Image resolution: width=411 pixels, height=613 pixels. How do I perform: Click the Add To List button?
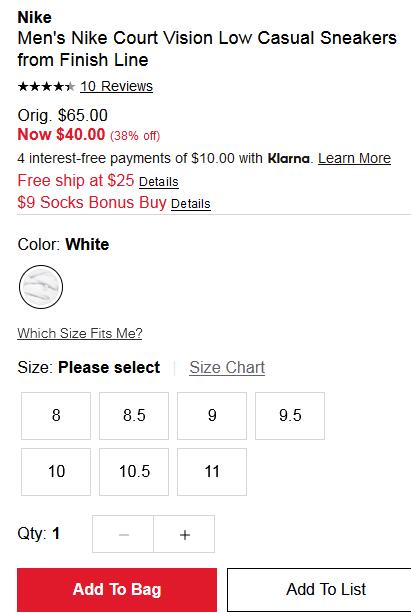tap(319, 590)
